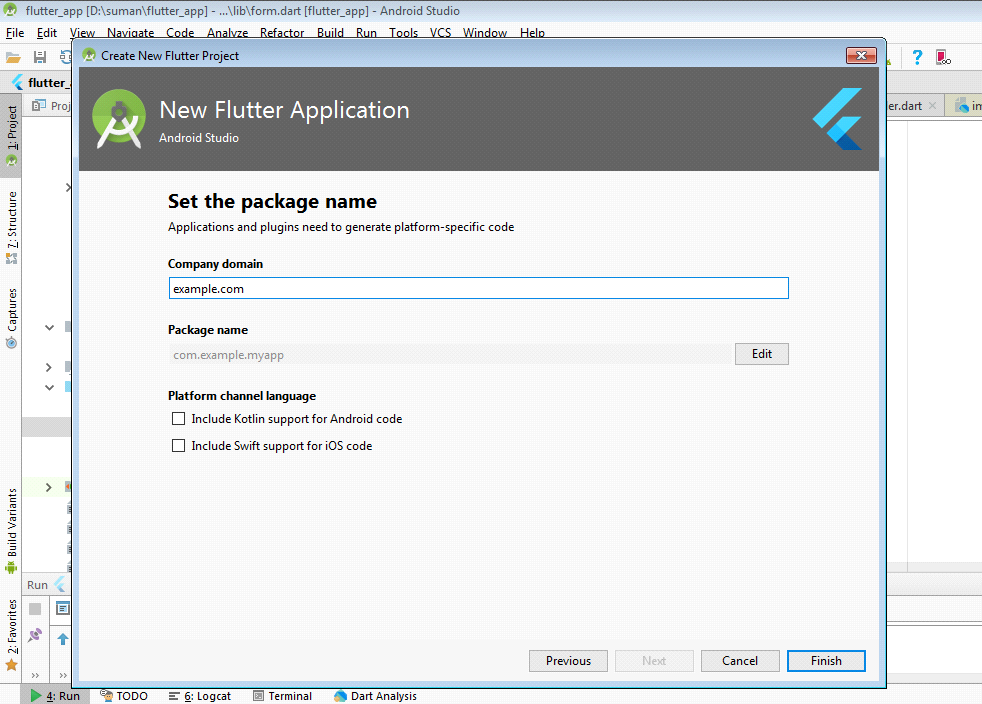982x704 pixels.
Task: Open the View menu
Action: click(82, 33)
